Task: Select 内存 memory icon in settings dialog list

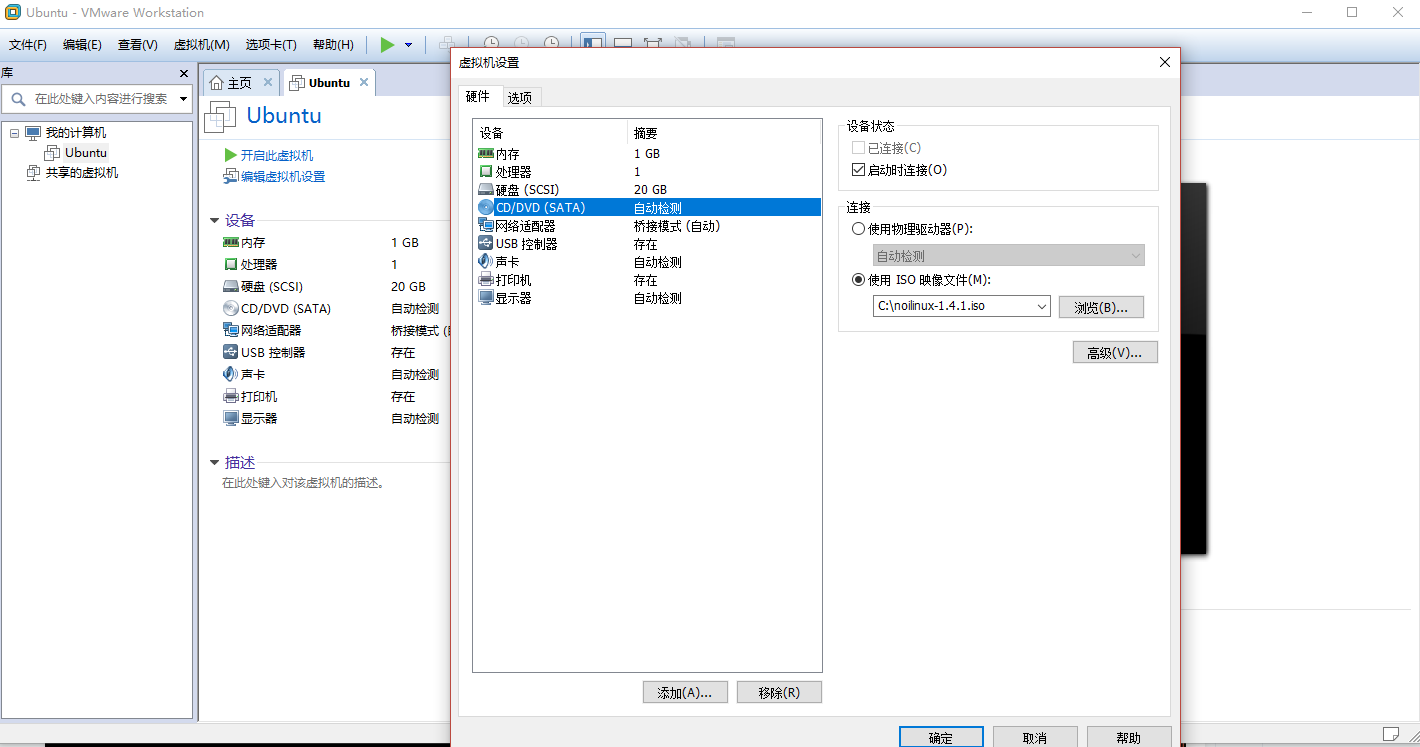Action: tap(486, 154)
